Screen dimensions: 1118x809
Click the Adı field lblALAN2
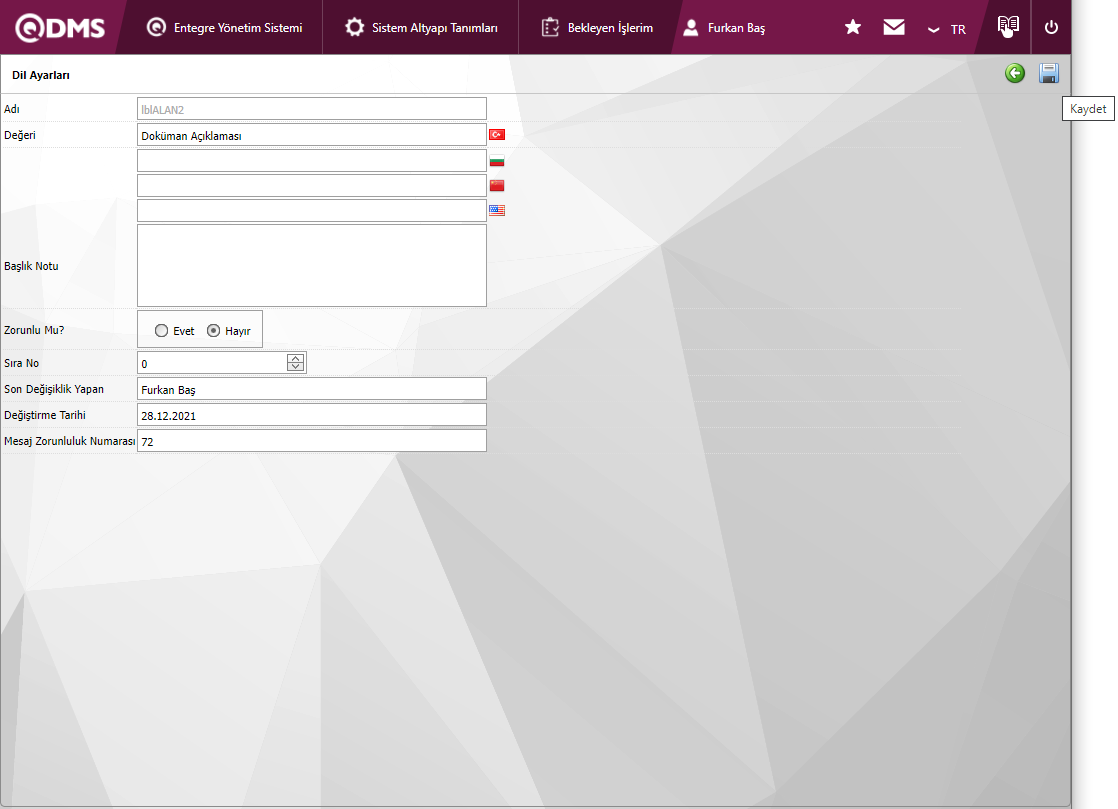tap(312, 109)
